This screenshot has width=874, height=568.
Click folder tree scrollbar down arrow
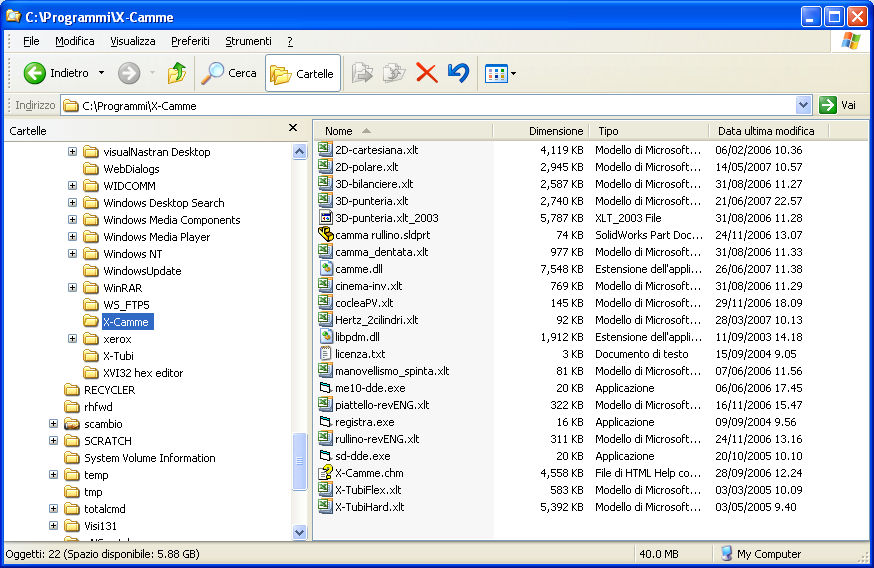(x=299, y=532)
